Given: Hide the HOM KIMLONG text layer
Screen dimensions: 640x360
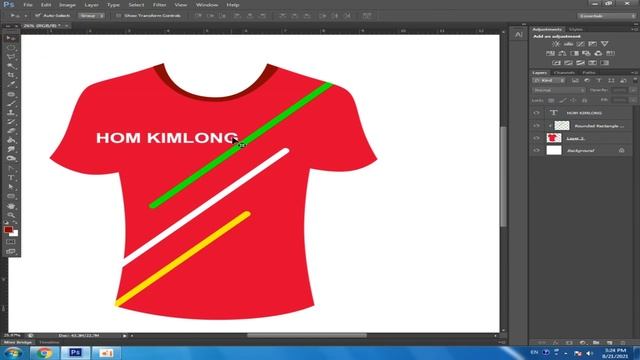Looking at the screenshot, I should point(536,113).
